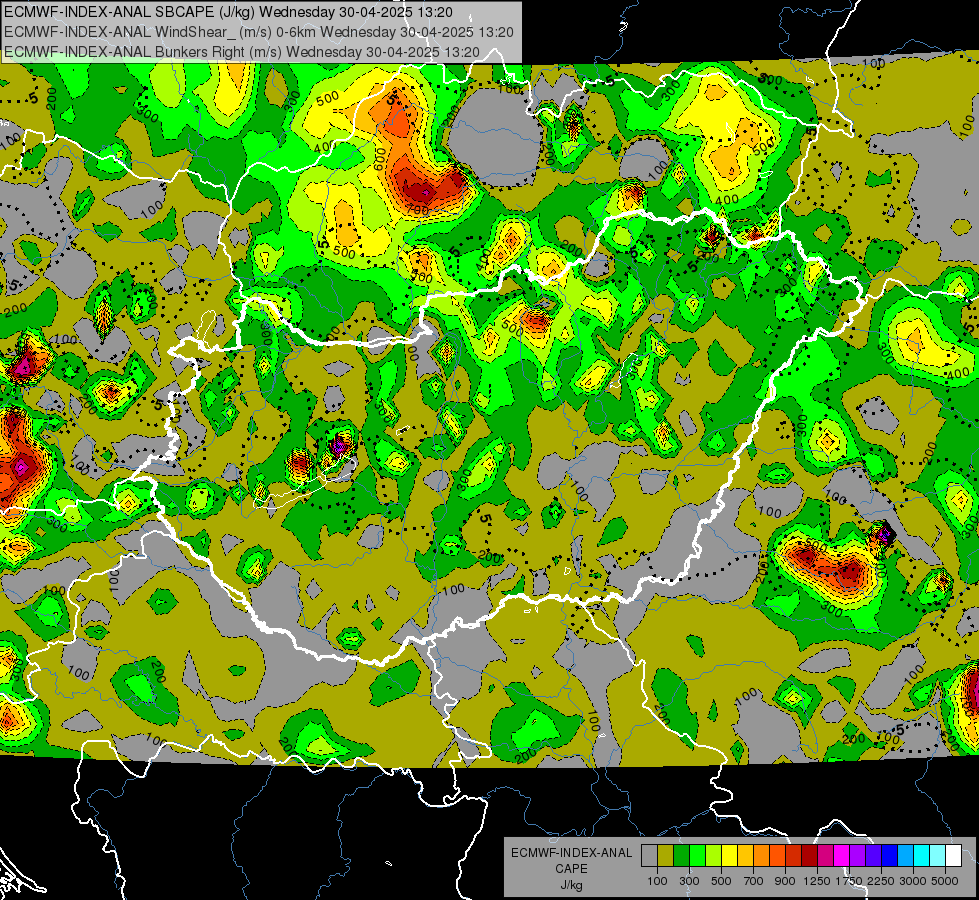Select the dark red legend swatch
This screenshot has height=900, width=979.
point(810,855)
